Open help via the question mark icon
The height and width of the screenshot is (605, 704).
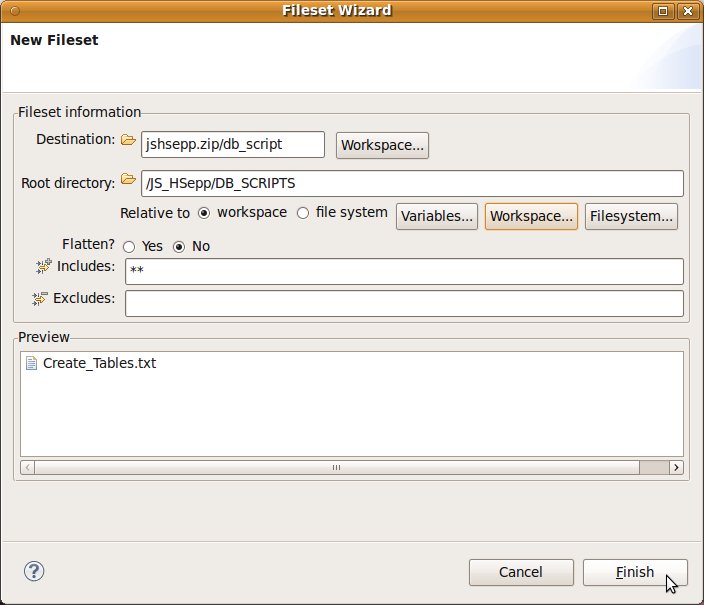[34, 572]
